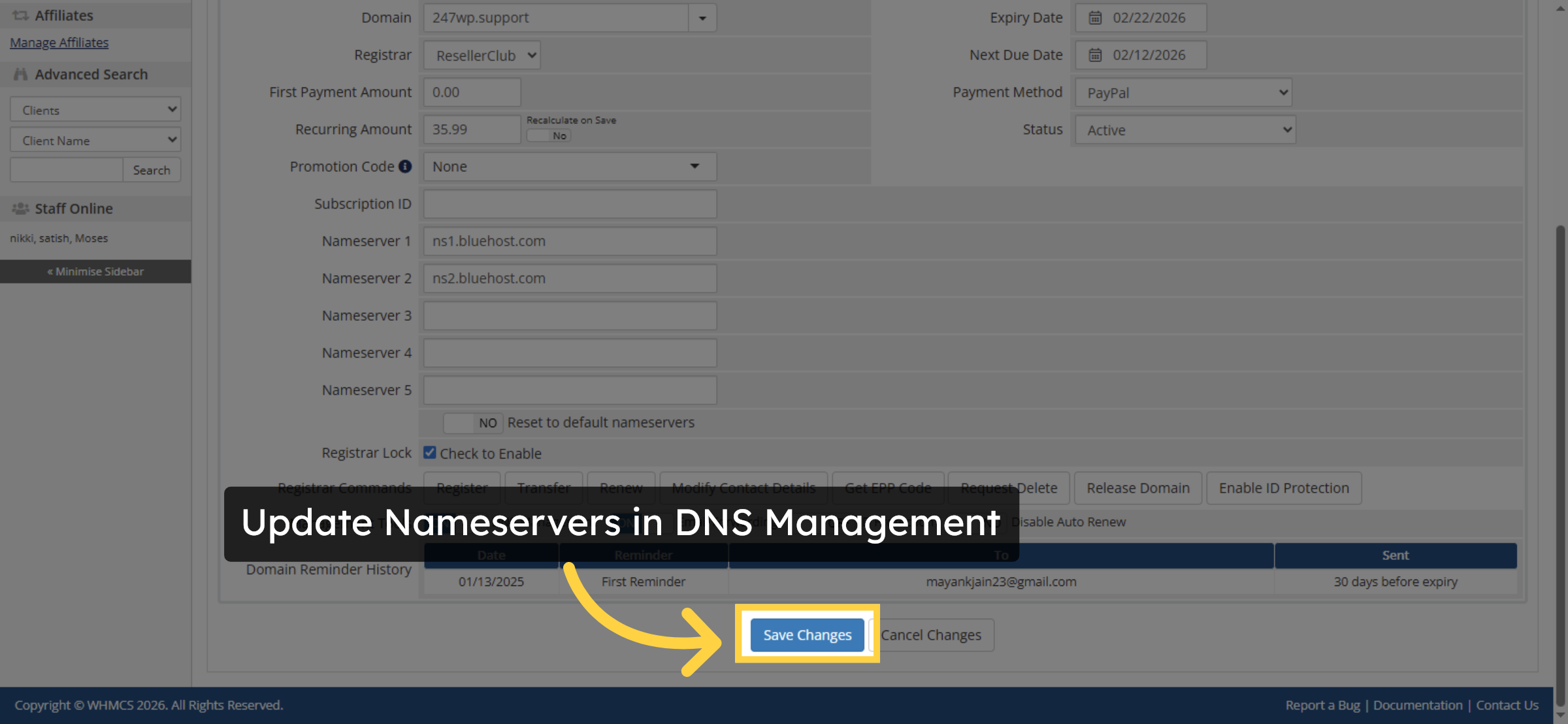Click the Save Changes button

pos(807,634)
